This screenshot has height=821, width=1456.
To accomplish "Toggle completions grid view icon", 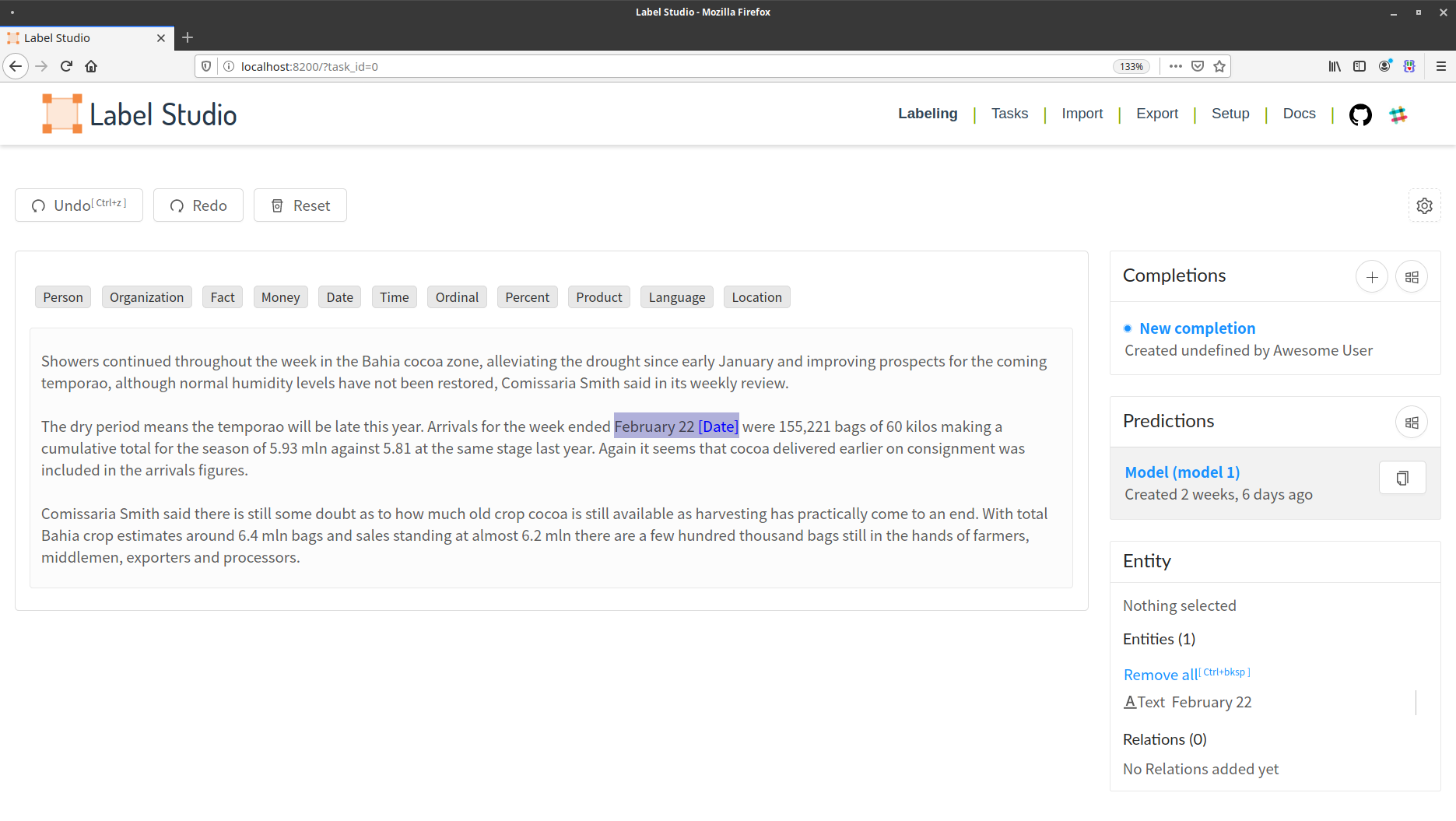I will (x=1412, y=276).
